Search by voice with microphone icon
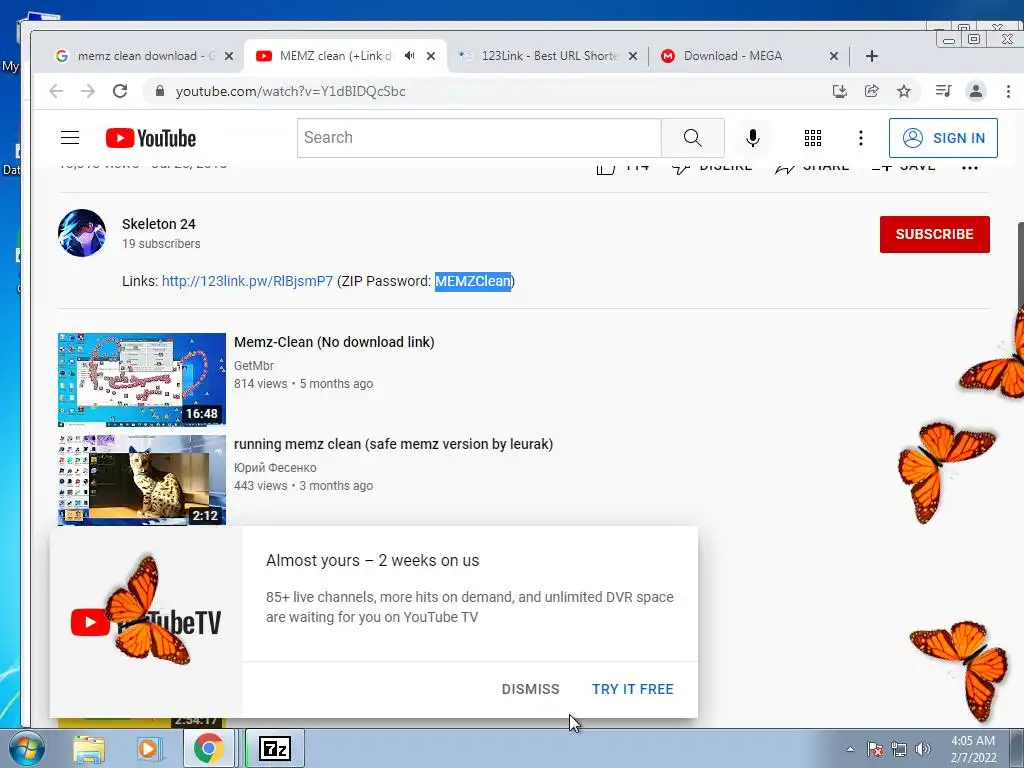This screenshot has height=768, width=1024. coord(753,138)
